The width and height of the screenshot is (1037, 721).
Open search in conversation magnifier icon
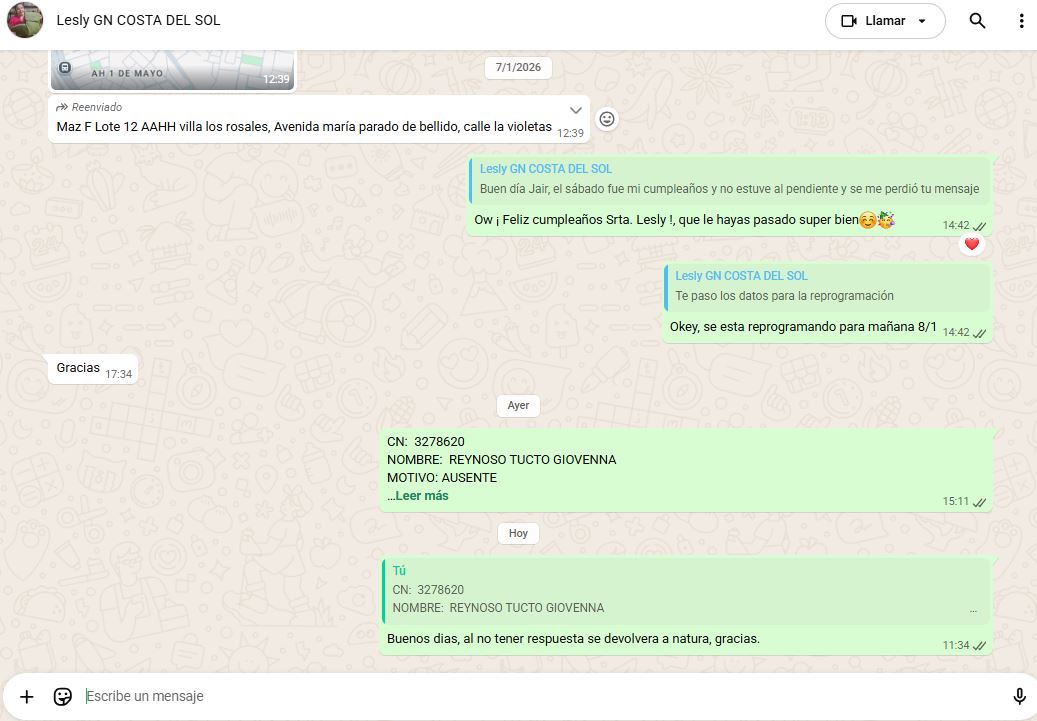pyautogui.click(x=977, y=21)
